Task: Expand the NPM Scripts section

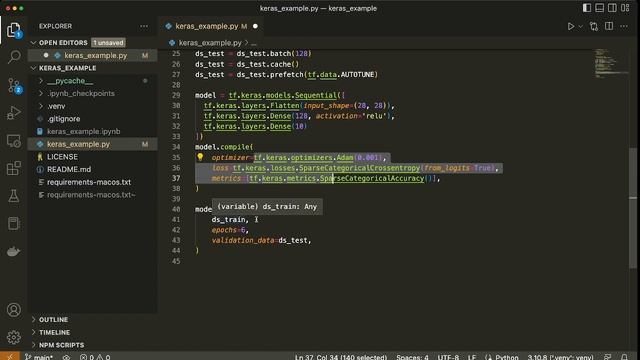Action: (x=61, y=345)
